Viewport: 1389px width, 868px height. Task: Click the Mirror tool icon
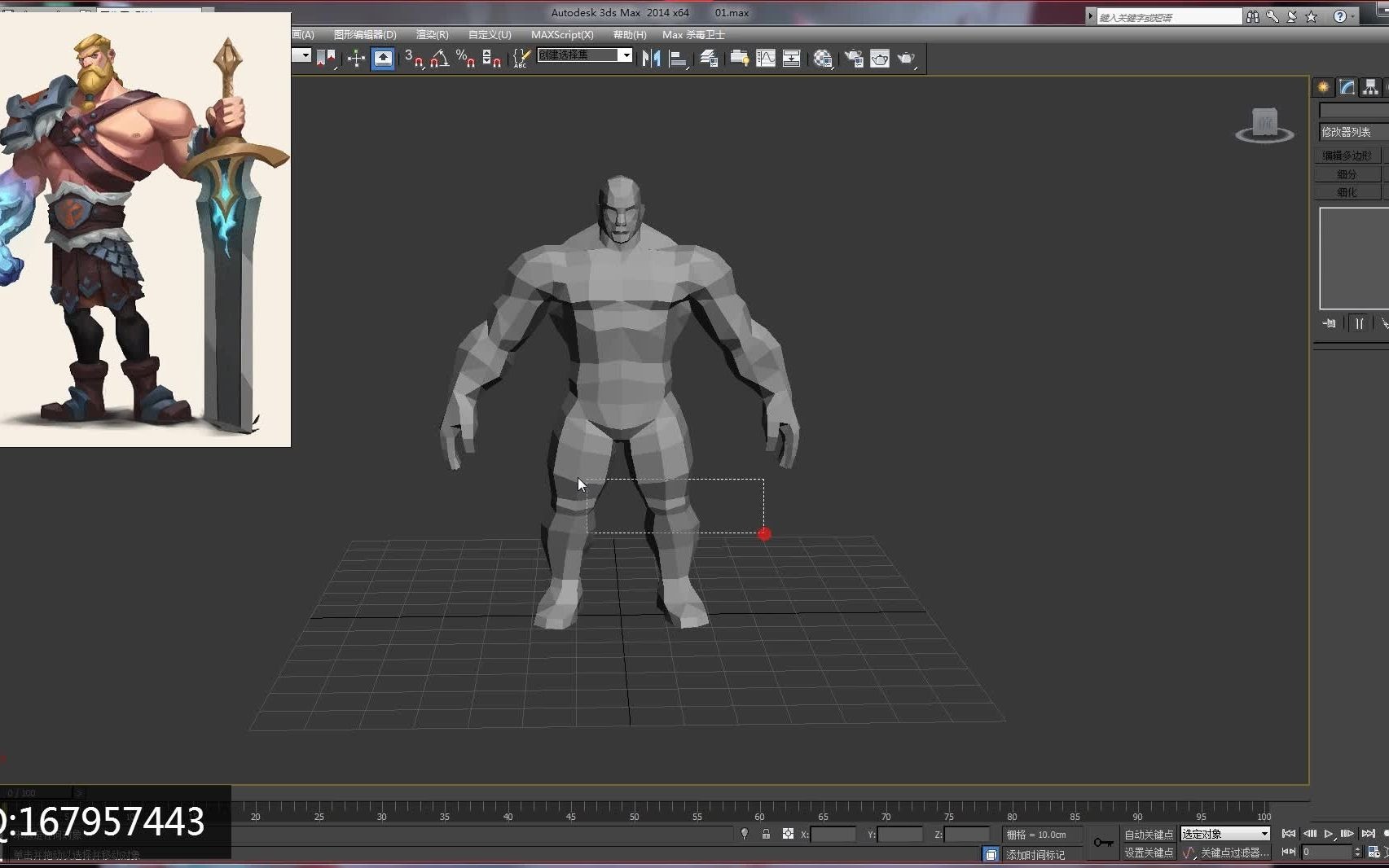(x=651, y=58)
